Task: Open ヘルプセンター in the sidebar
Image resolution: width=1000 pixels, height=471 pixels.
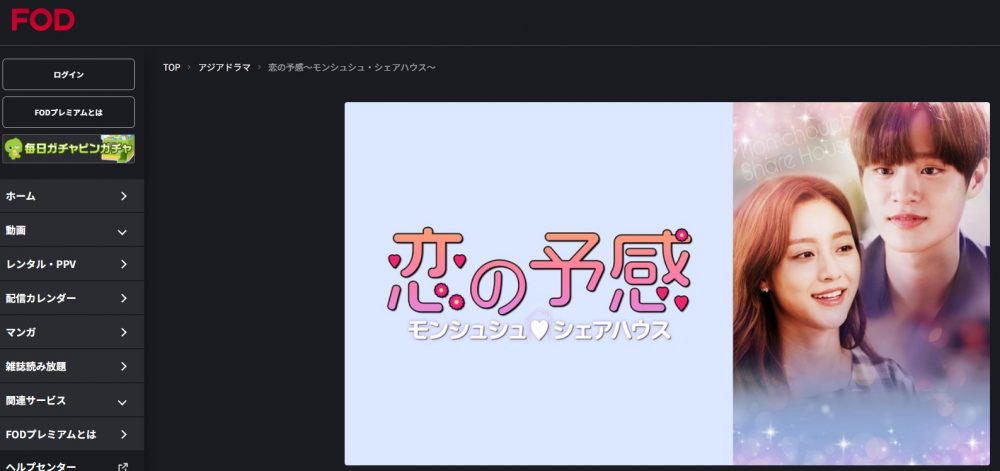Action: tap(41, 467)
